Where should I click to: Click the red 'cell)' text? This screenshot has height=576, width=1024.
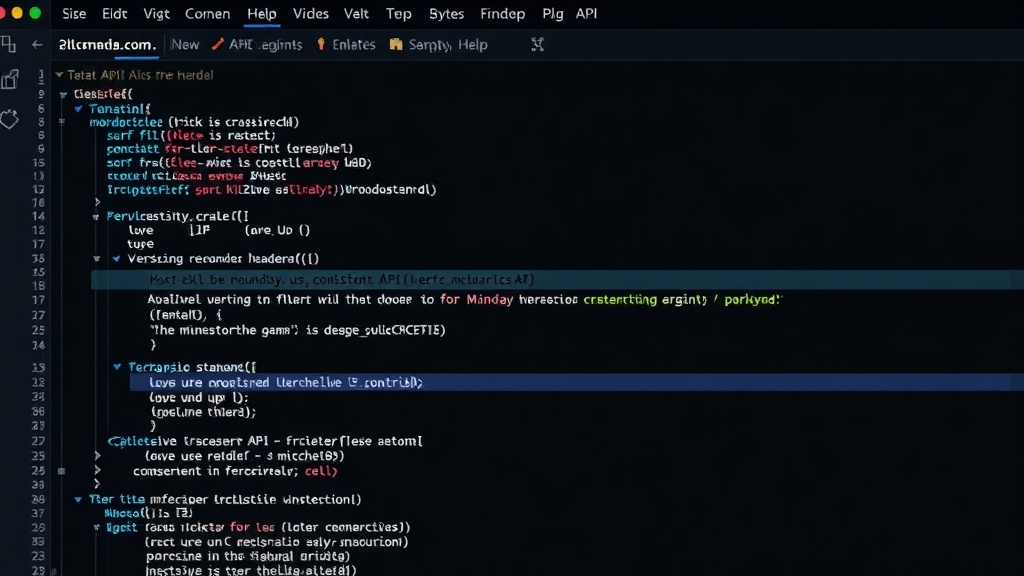pos(321,471)
